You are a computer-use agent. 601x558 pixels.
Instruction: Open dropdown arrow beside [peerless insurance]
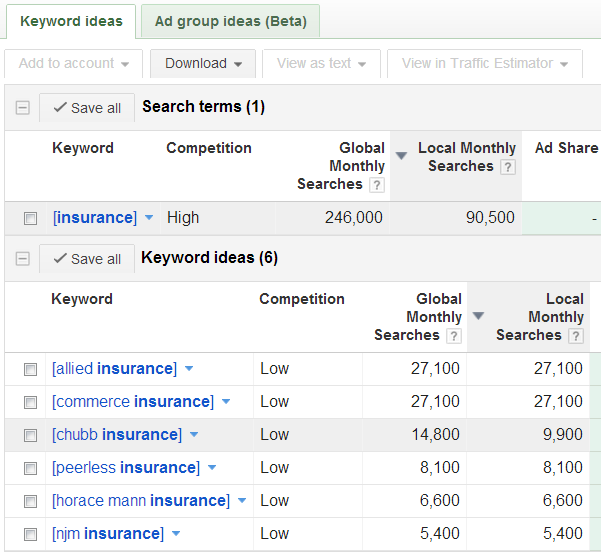tap(212, 468)
